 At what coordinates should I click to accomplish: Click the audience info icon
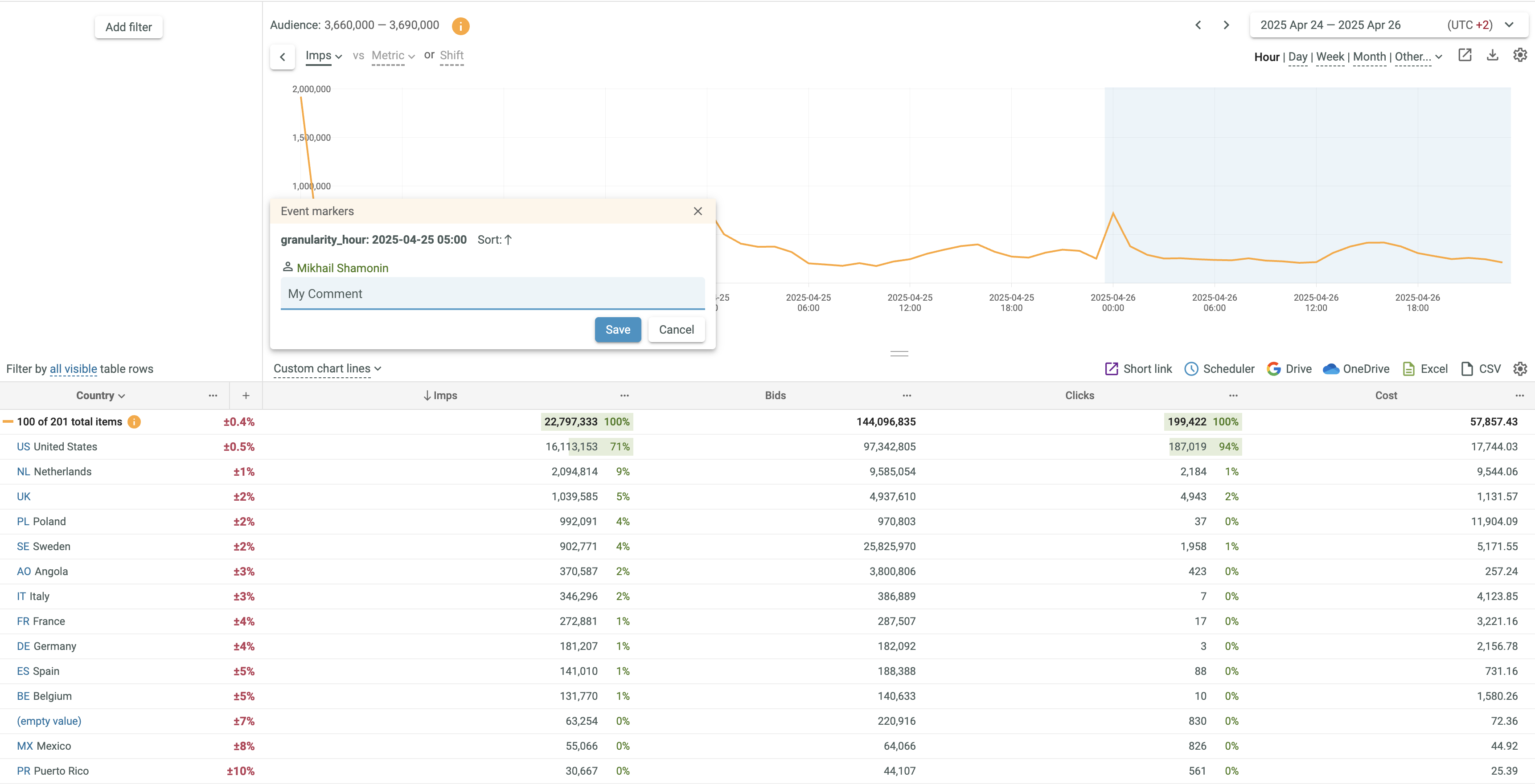coord(460,26)
